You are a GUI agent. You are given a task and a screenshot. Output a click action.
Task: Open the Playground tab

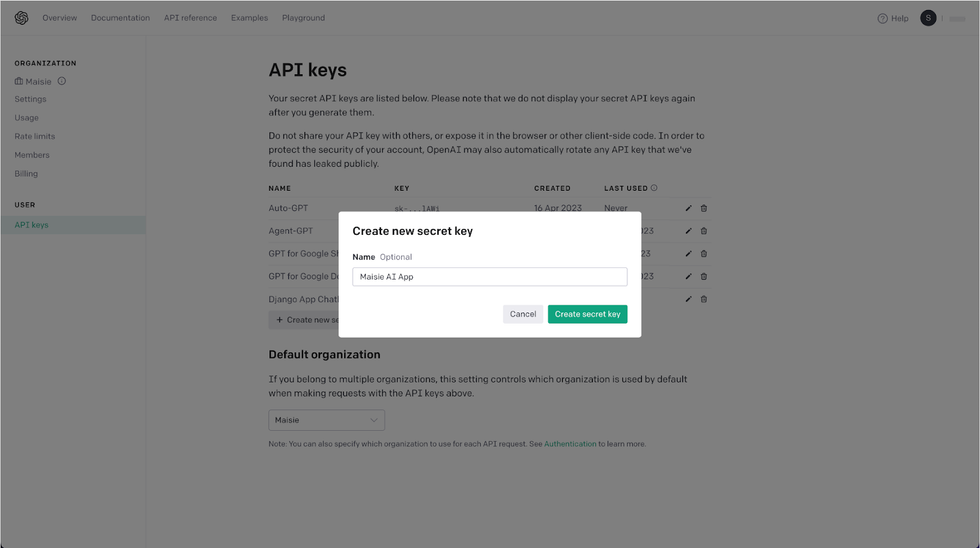point(304,18)
